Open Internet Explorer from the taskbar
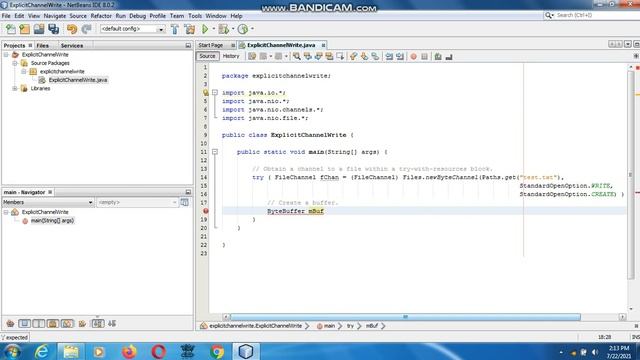 [x=42, y=351]
